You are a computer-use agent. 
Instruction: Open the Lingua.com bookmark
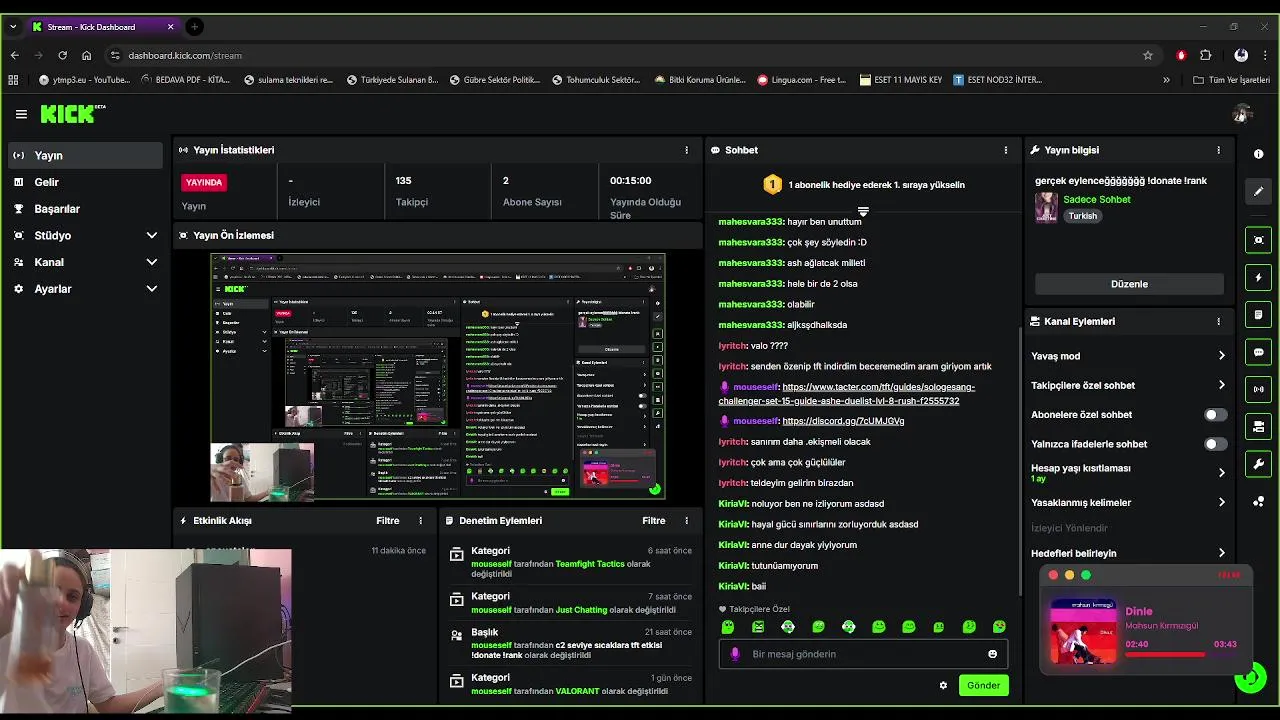coord(802,80)
